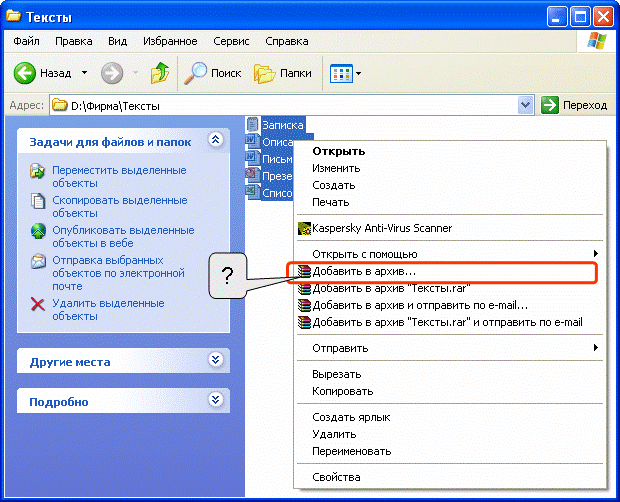620x502 pixels.
Task: Choose Переименовать in context menu
Action: tap(352, 451)
